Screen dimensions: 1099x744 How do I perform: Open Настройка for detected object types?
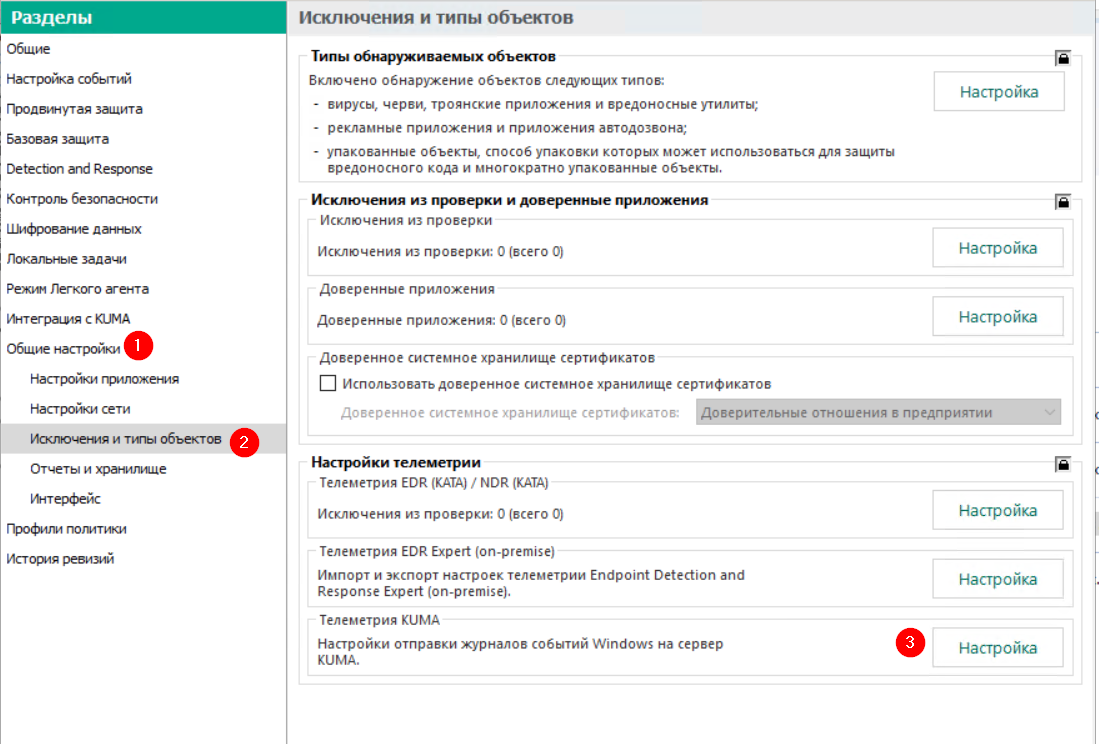998,92
